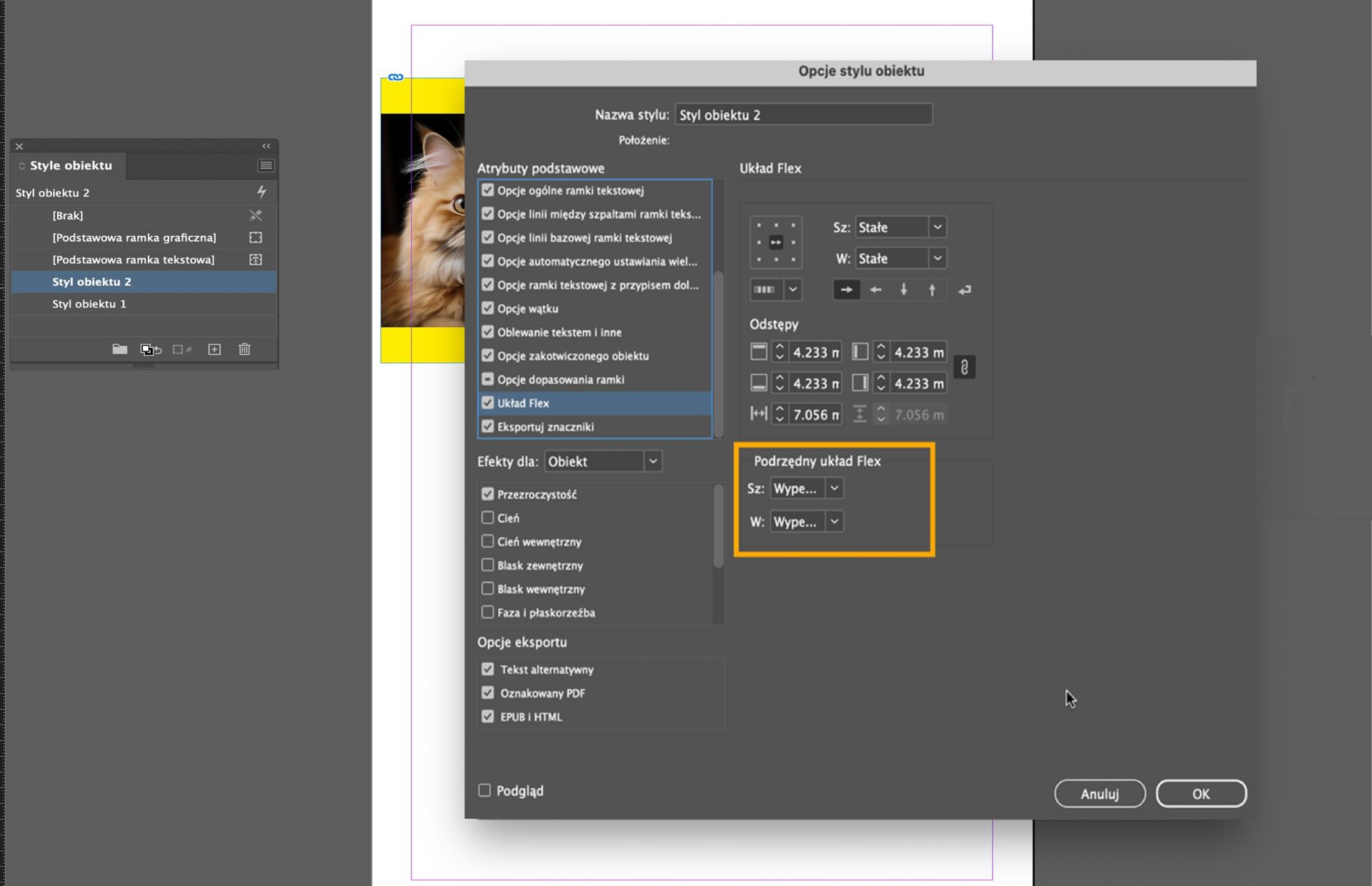Open the top Sz Stałe dropdown
Viewport: 1372px width, 886px height.
[900, 227]
